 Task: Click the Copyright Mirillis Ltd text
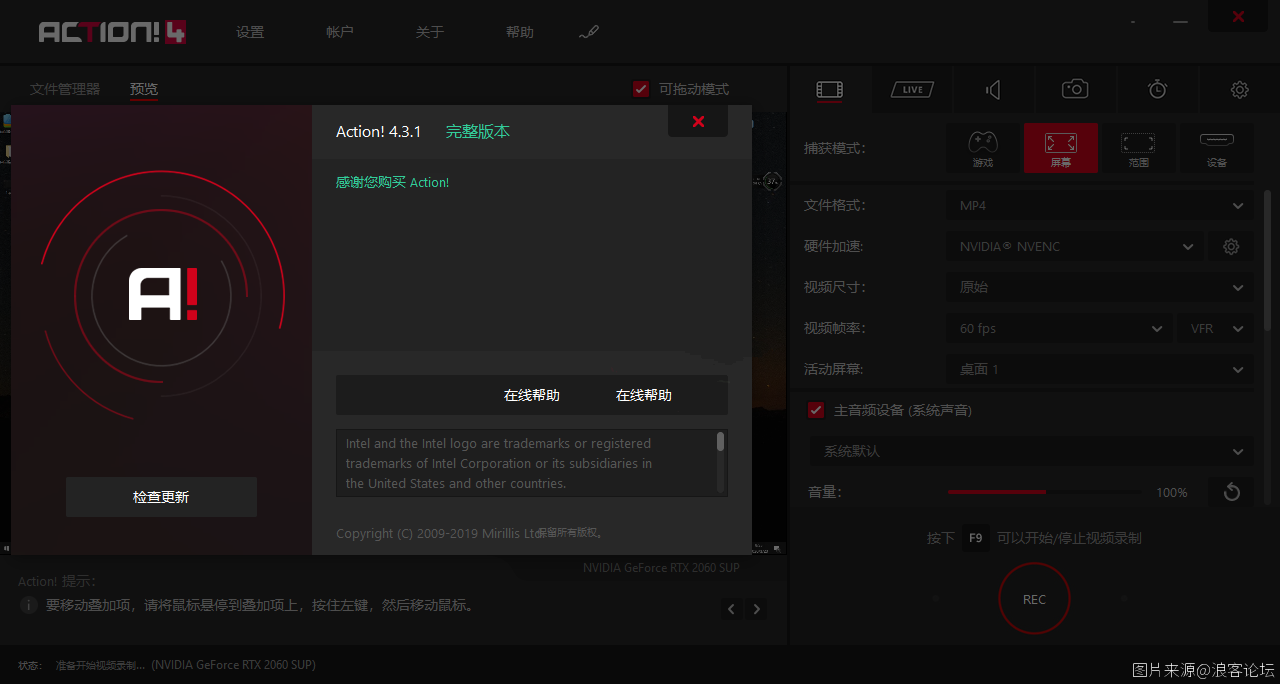tap(438, 533)
